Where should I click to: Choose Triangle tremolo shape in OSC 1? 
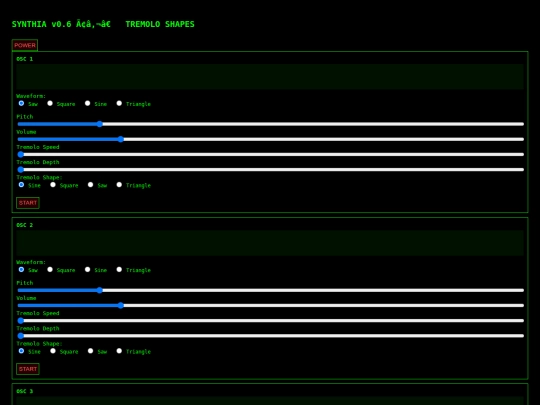tap(119, 185)
